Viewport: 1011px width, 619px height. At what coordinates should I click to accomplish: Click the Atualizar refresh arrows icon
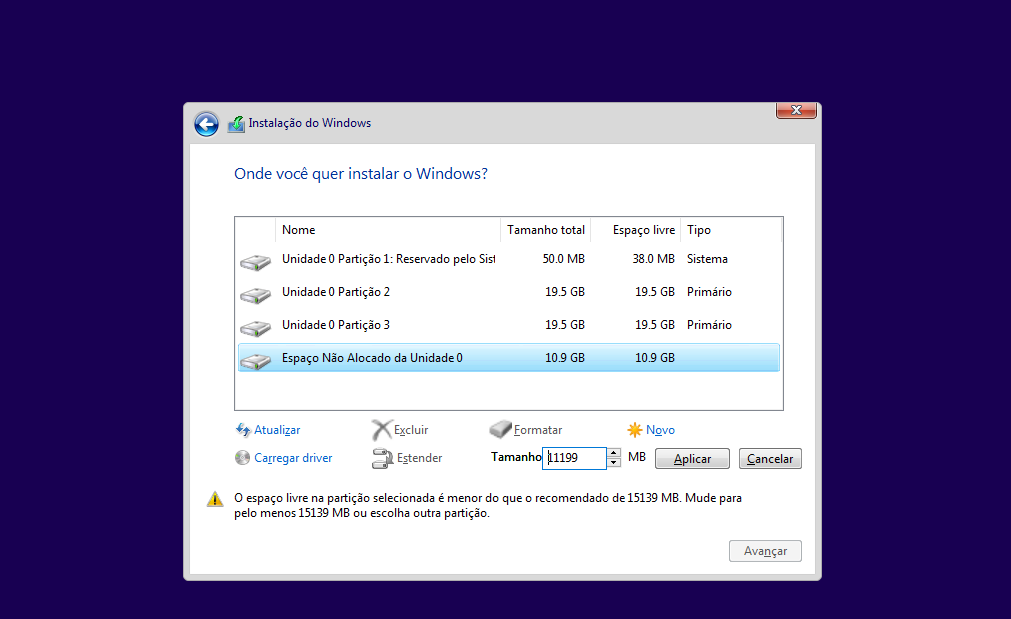click(x=243, y=429)
